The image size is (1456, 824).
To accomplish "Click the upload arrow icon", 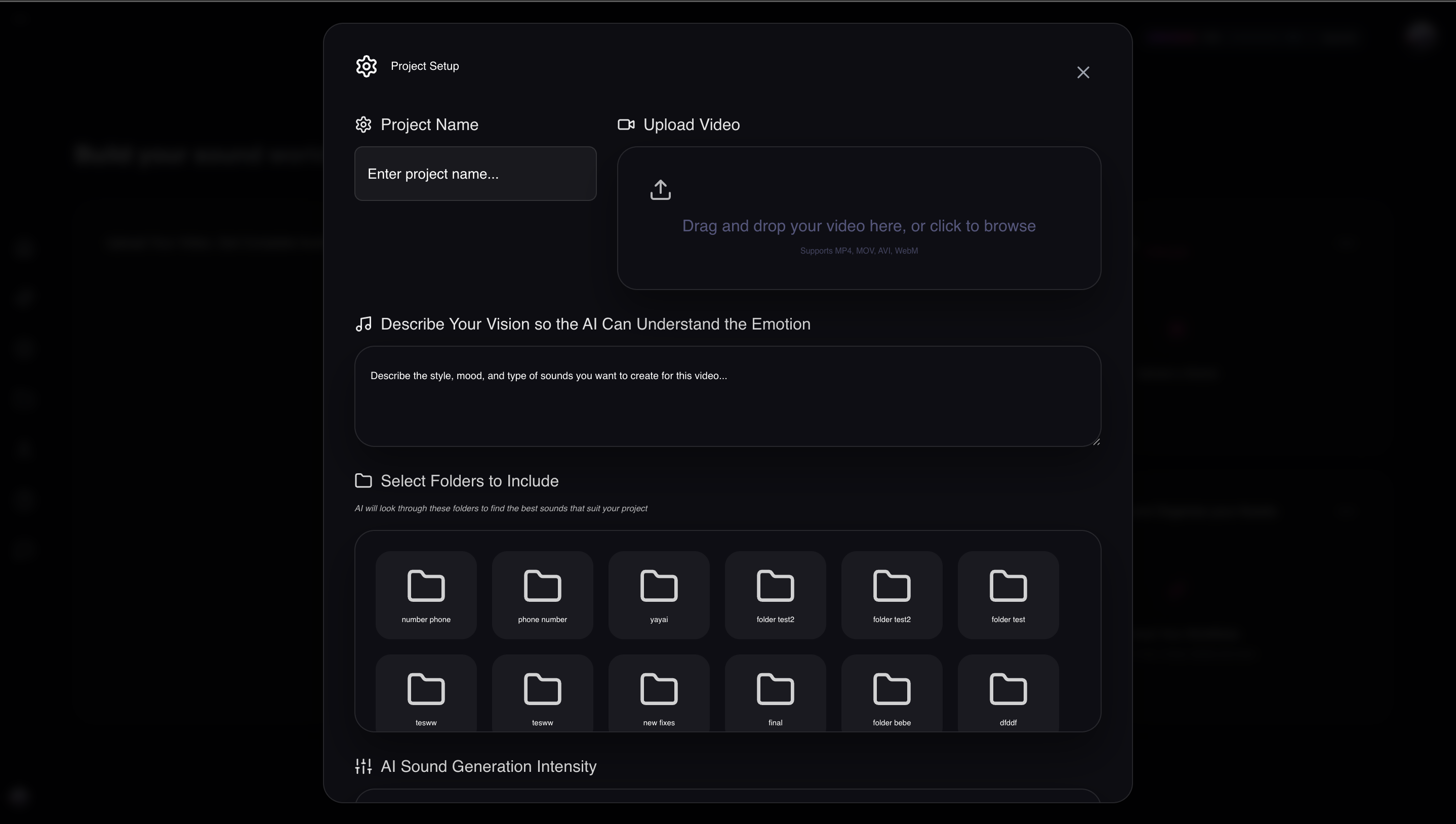I will (x=660, y=190).
